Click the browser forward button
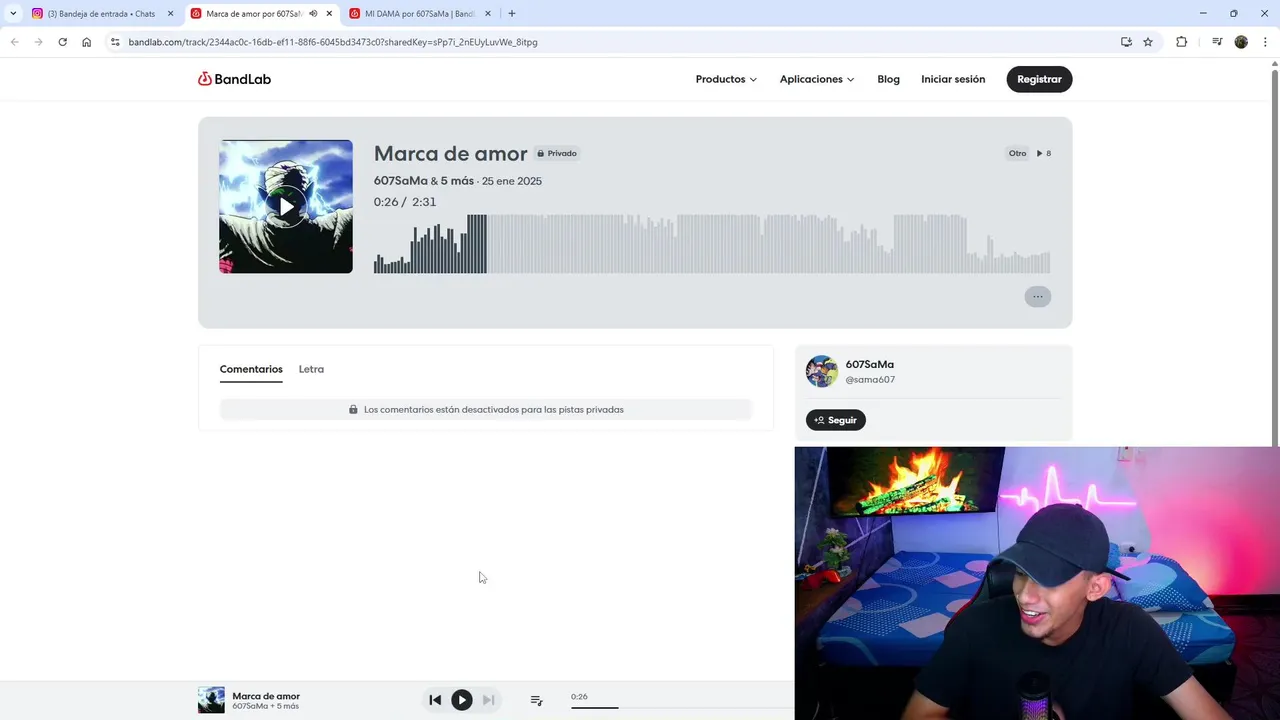The image size is (1280, 720). (38, 42)
